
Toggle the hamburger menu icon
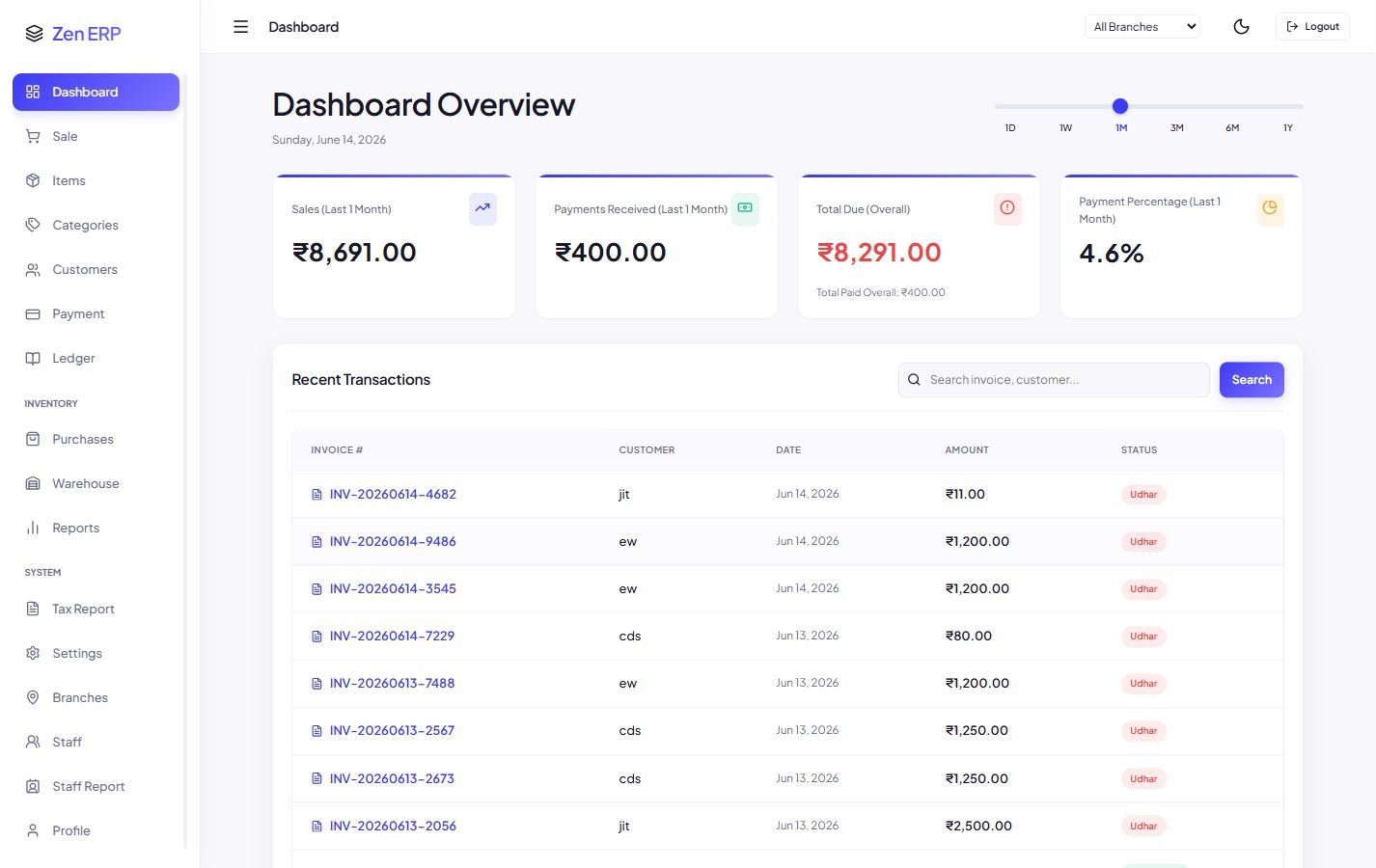click(x=241, y=27)
